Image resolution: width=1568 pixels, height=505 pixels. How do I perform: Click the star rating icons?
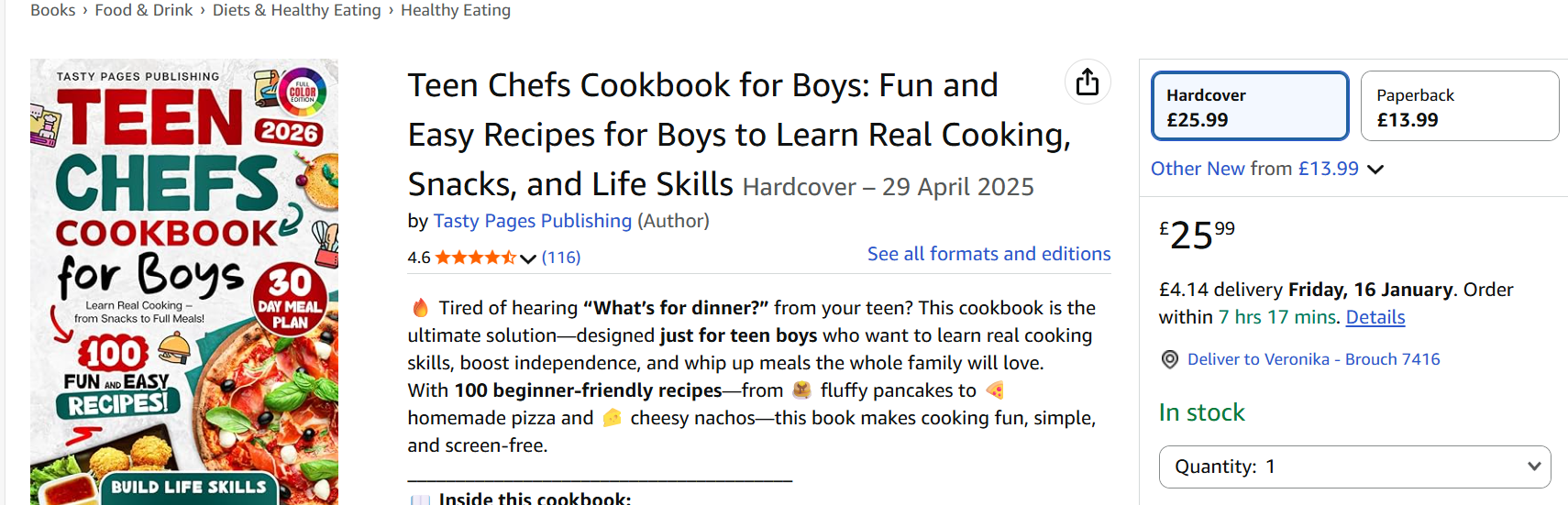pos(475,258)
